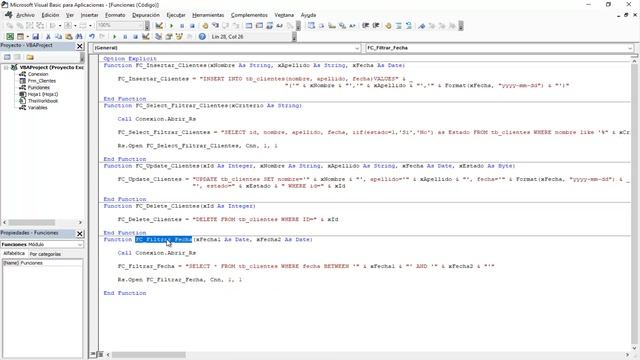Outdent the selected code block
640x360 pixels.
(x=376, y=26)
